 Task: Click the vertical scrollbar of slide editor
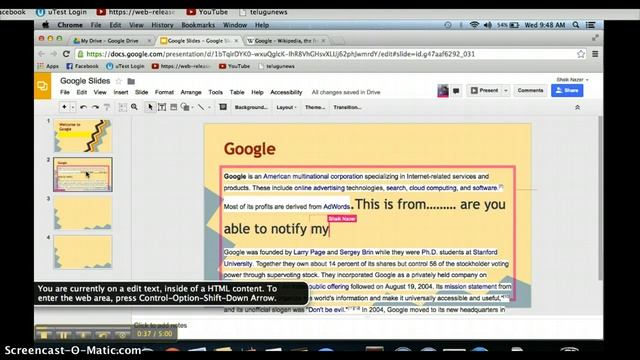(600, 198)
